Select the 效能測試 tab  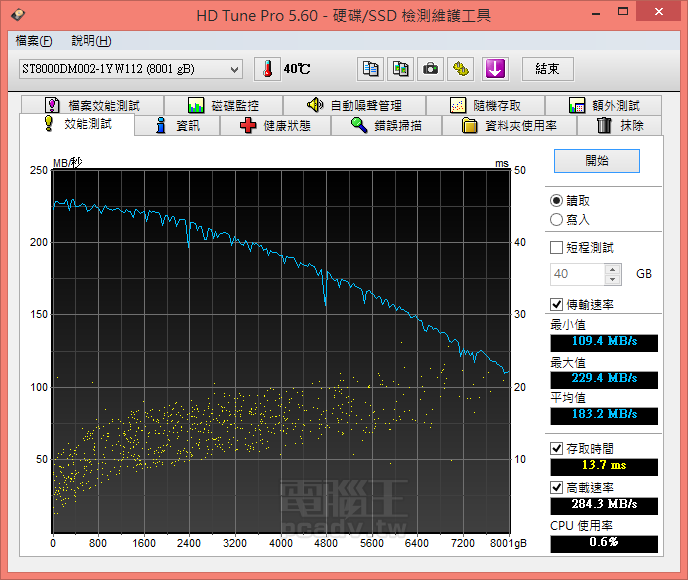78,124
